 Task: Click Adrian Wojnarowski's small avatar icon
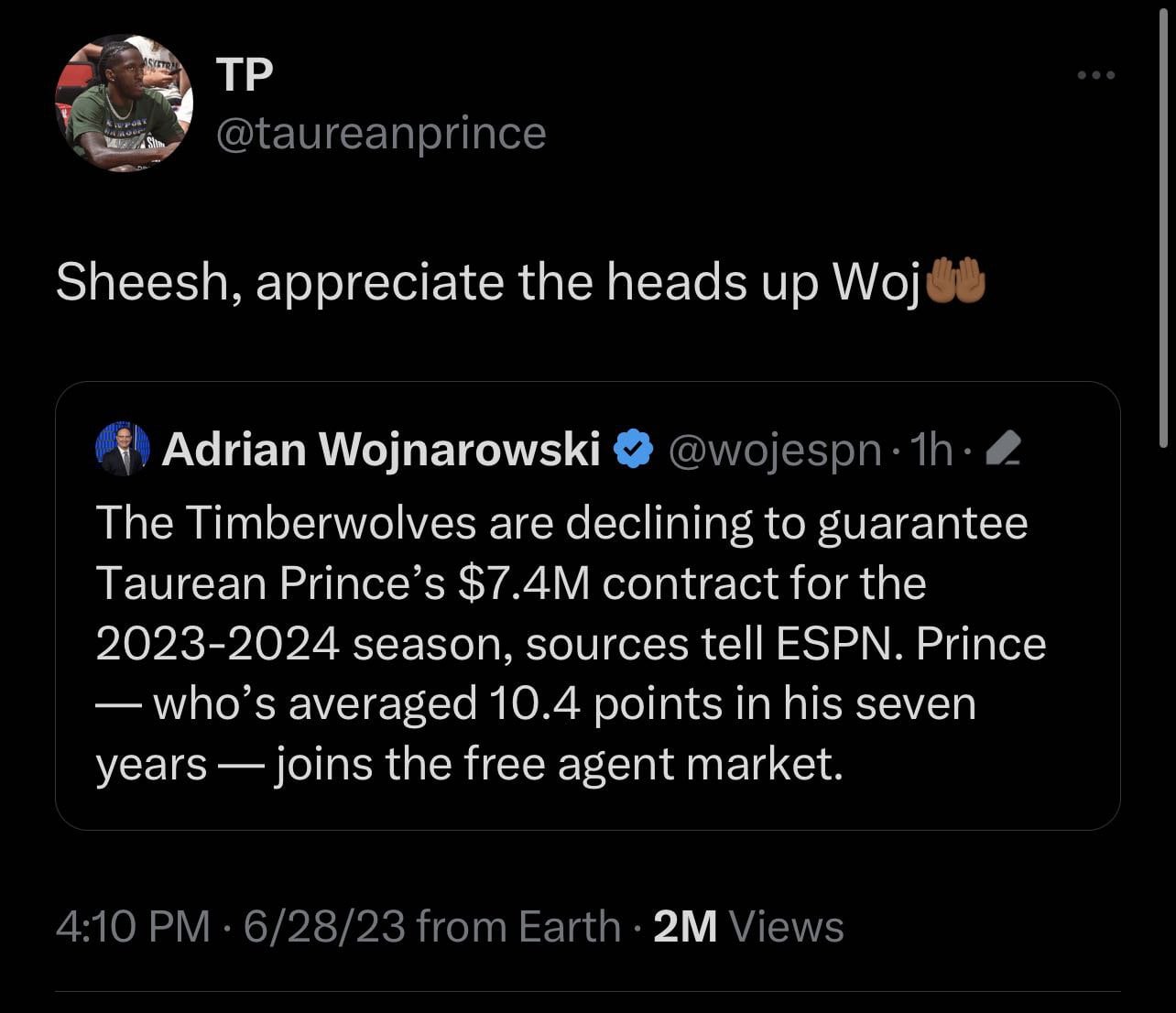[122, 449]
